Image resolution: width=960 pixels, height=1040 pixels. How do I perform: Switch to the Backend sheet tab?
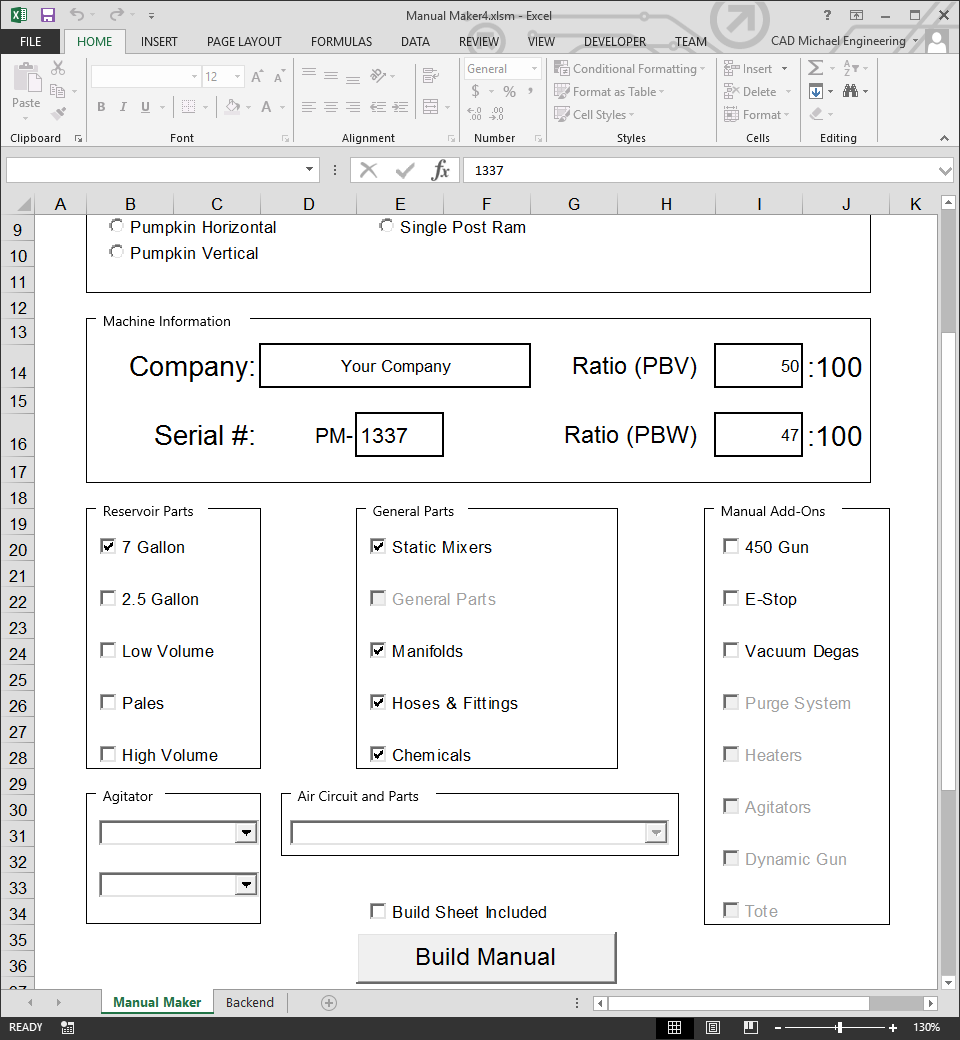pyautogui.click(x=249, y=1002)
